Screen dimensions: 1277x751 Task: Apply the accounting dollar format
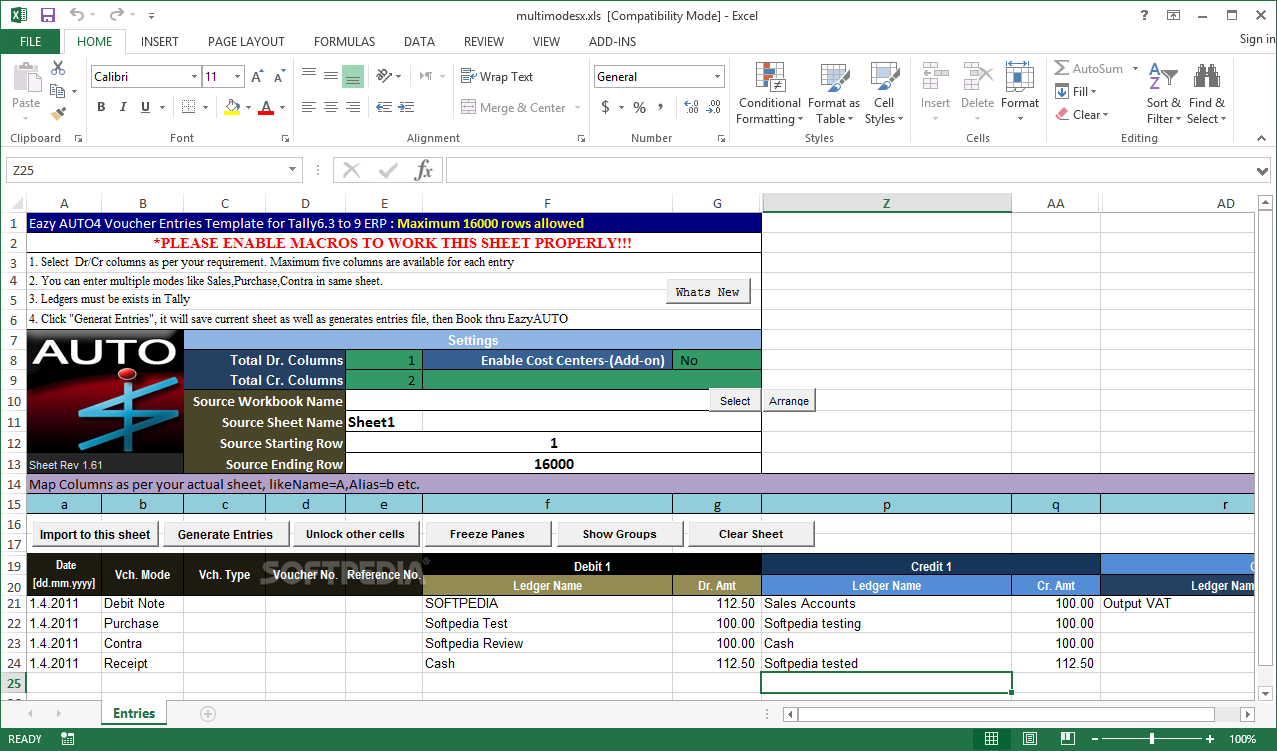tap(605, 107)
